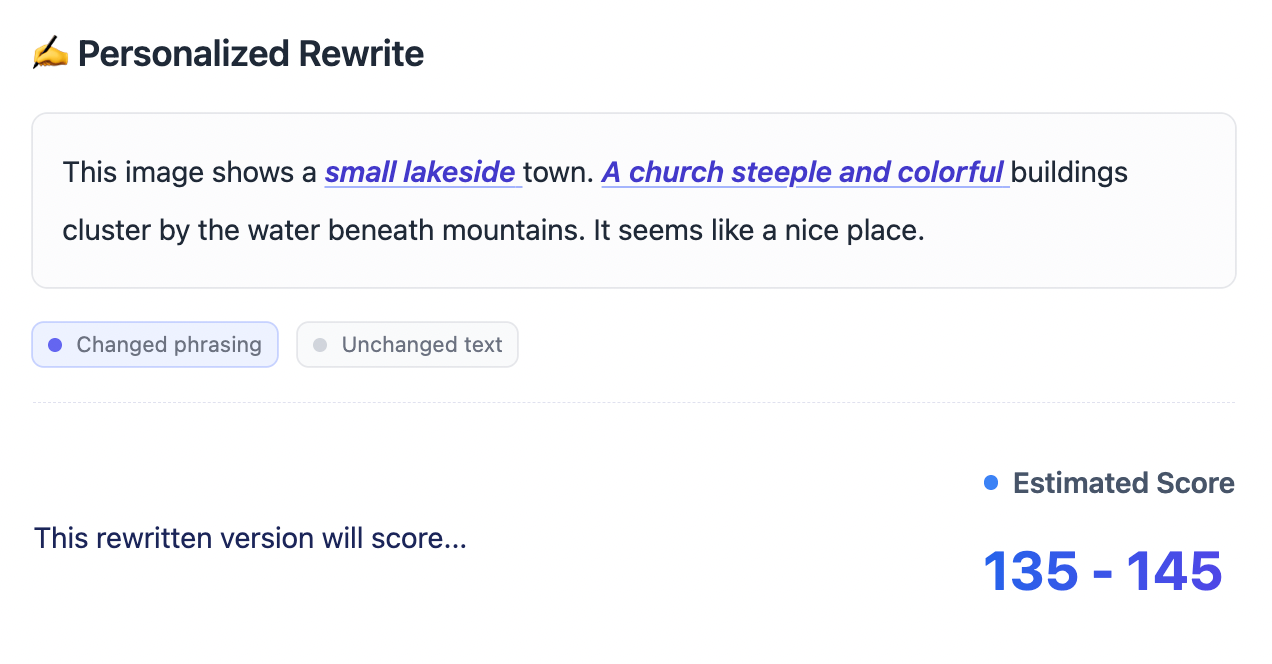
Task: Toggle the Unchanged text legend chip
Action: (x=407, y=345)
